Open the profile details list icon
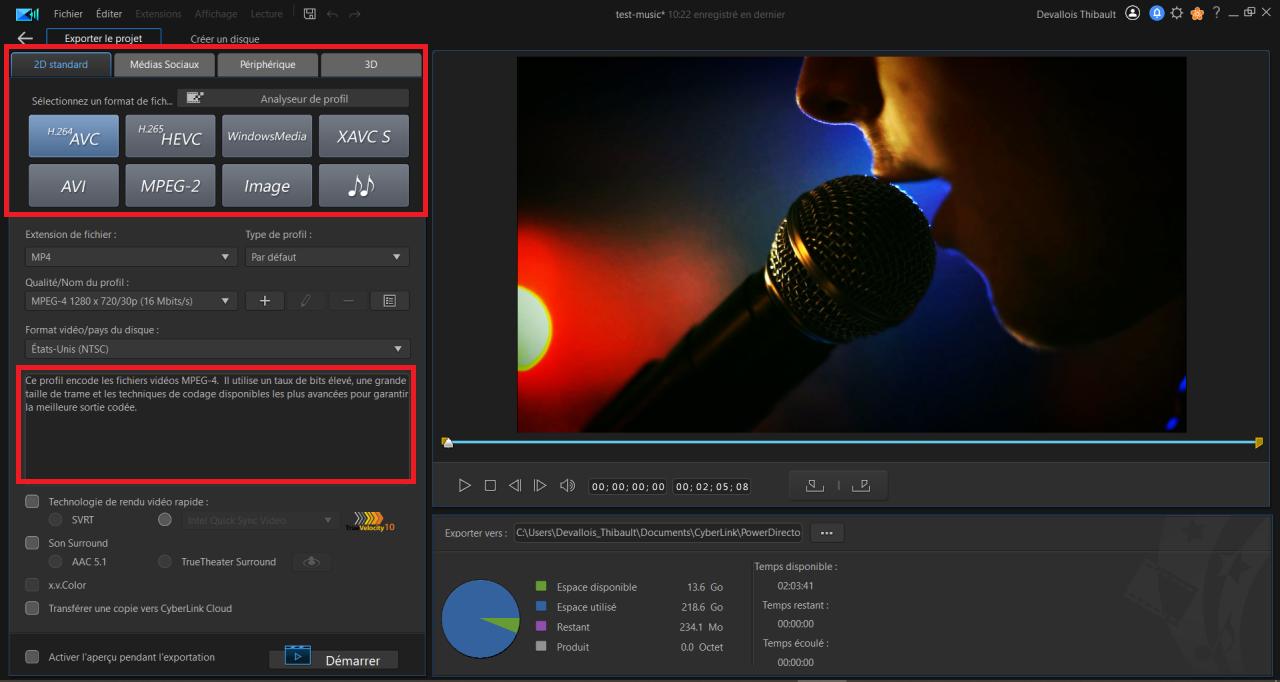The height and width of the screenshot is (682, 1280). [x=390, y=301]
